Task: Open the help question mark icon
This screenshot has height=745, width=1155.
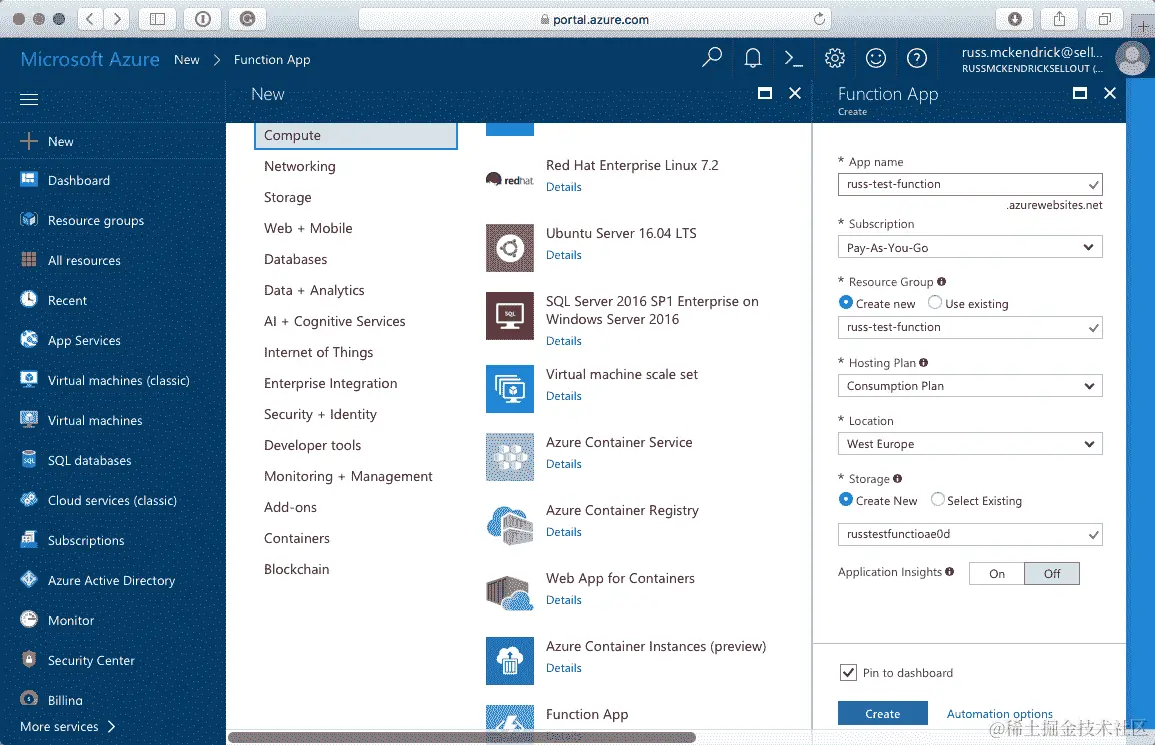Action: click(916, 57)
